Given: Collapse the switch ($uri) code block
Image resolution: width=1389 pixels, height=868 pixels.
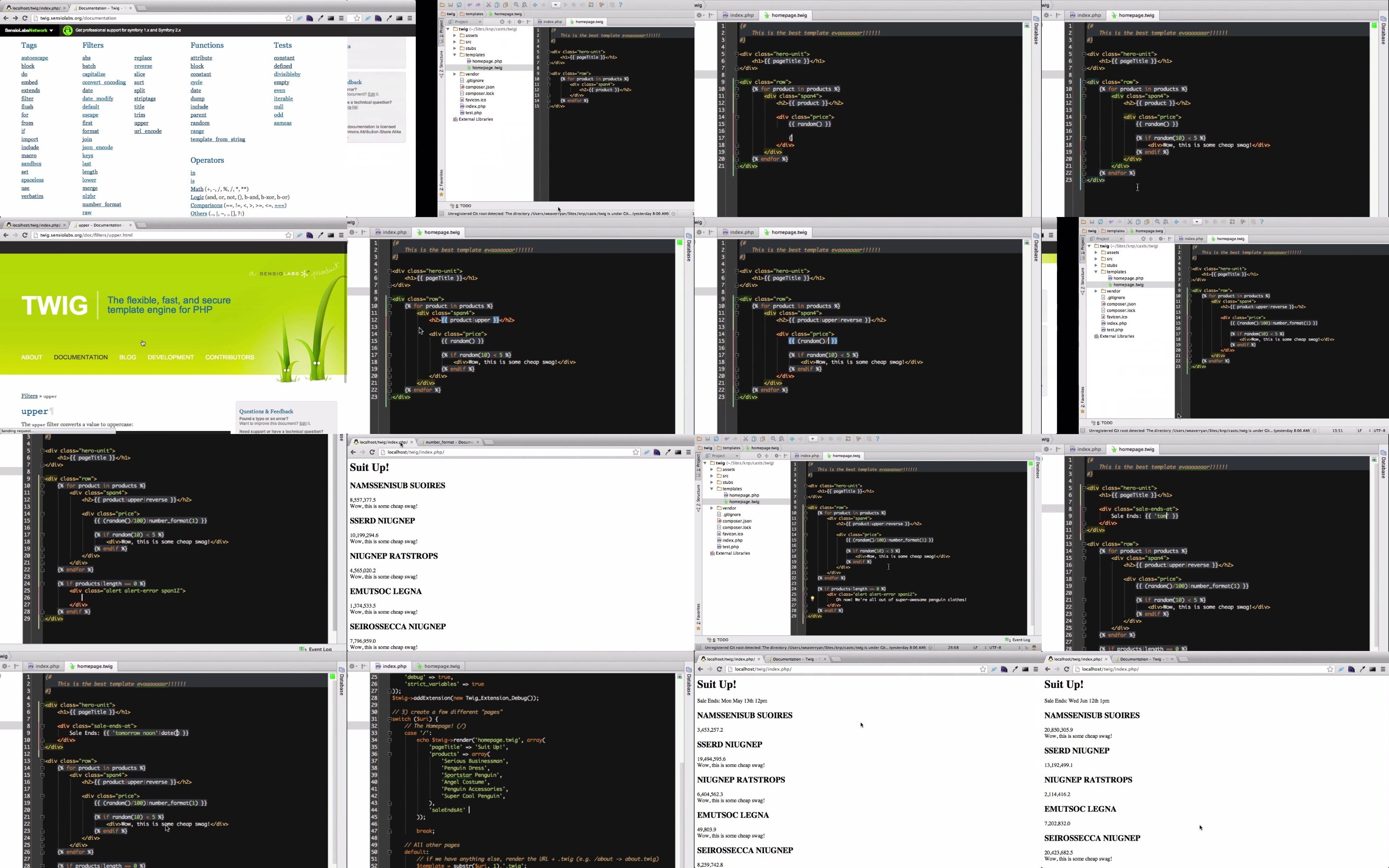Looking at the screenshot, I should pos(390,719).
